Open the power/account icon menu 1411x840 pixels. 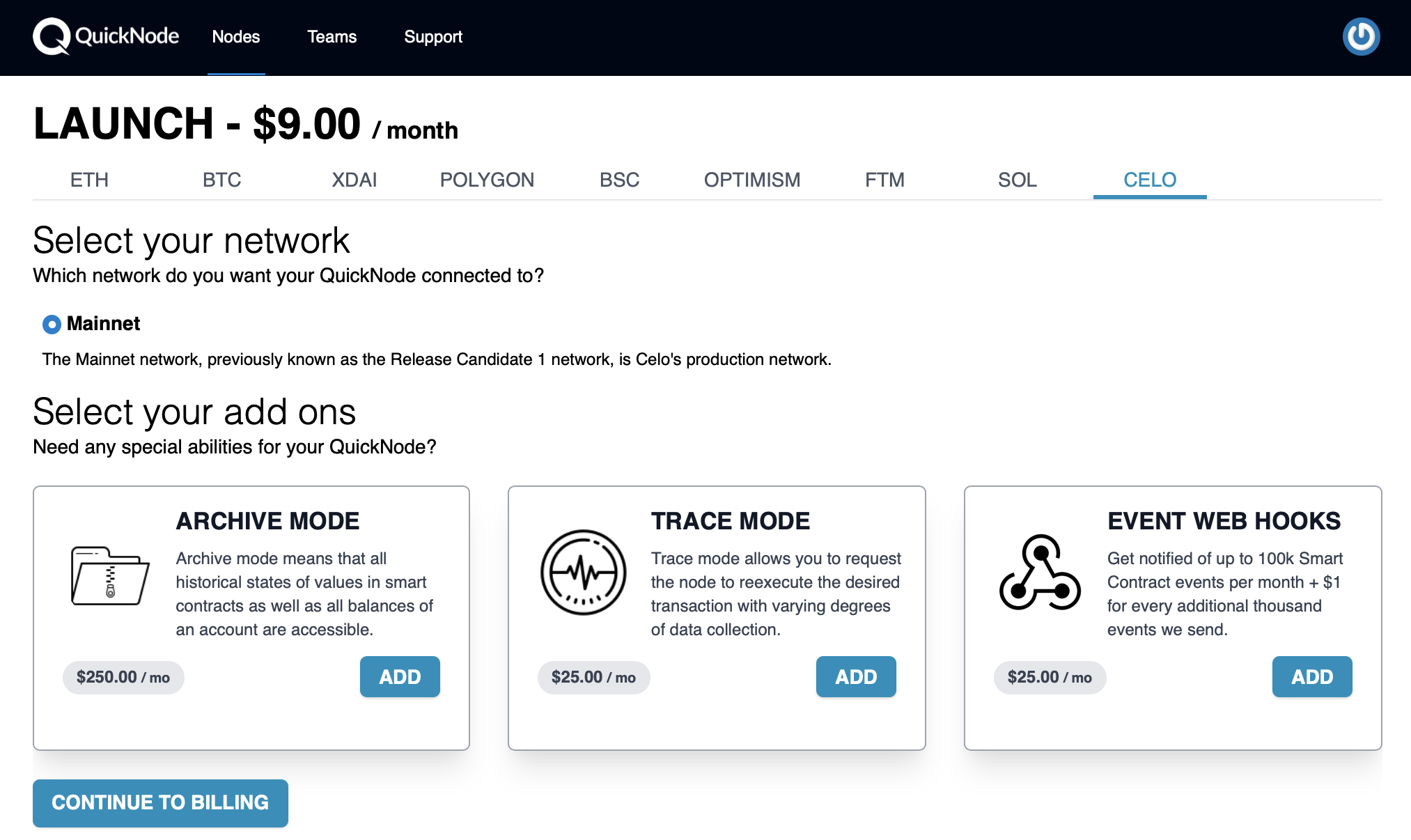[x=1361, y=36]
